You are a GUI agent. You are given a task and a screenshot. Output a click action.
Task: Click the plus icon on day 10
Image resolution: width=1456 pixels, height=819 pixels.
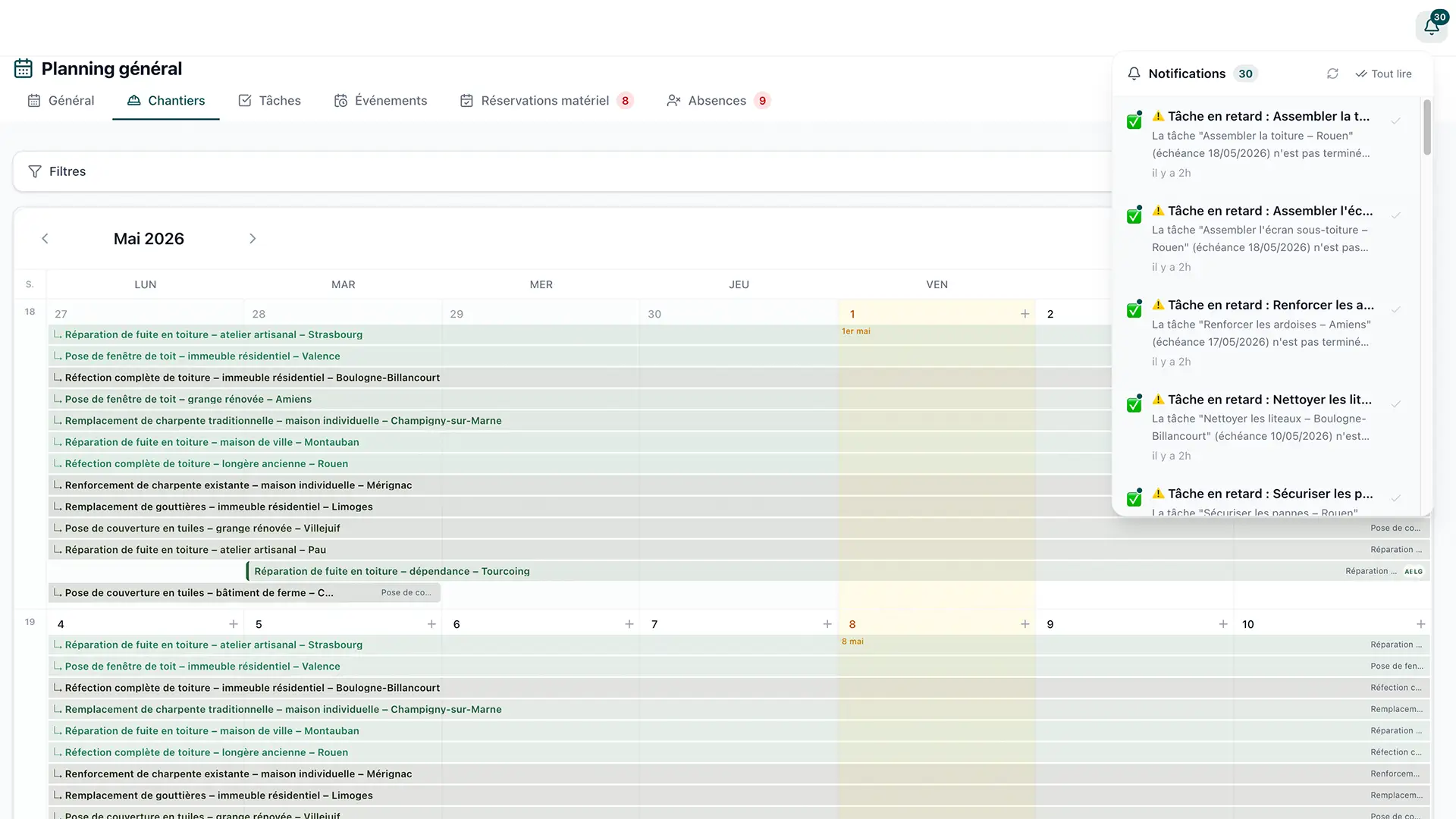[x=1420, y=624]
